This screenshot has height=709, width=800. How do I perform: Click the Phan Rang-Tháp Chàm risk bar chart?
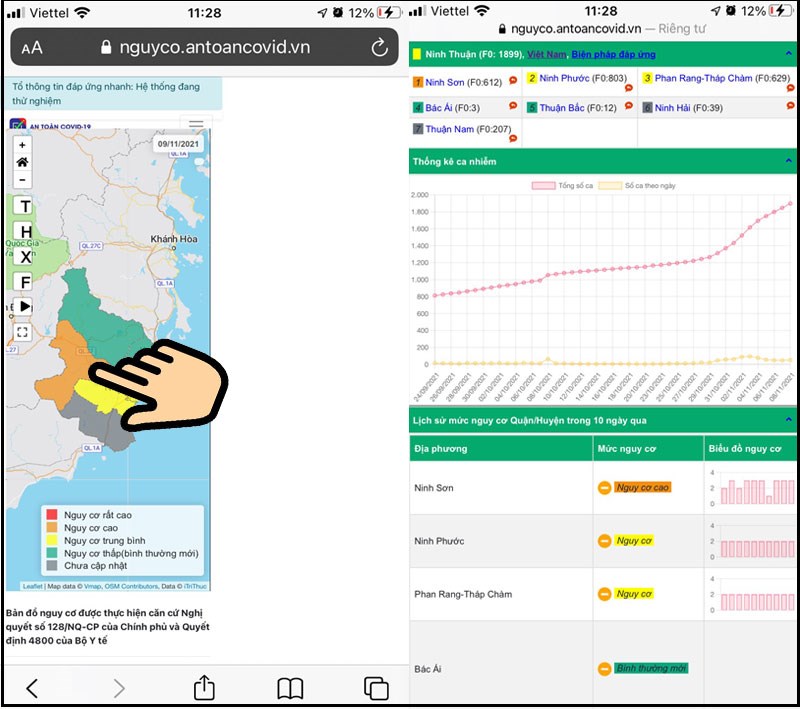click(753, 595)
